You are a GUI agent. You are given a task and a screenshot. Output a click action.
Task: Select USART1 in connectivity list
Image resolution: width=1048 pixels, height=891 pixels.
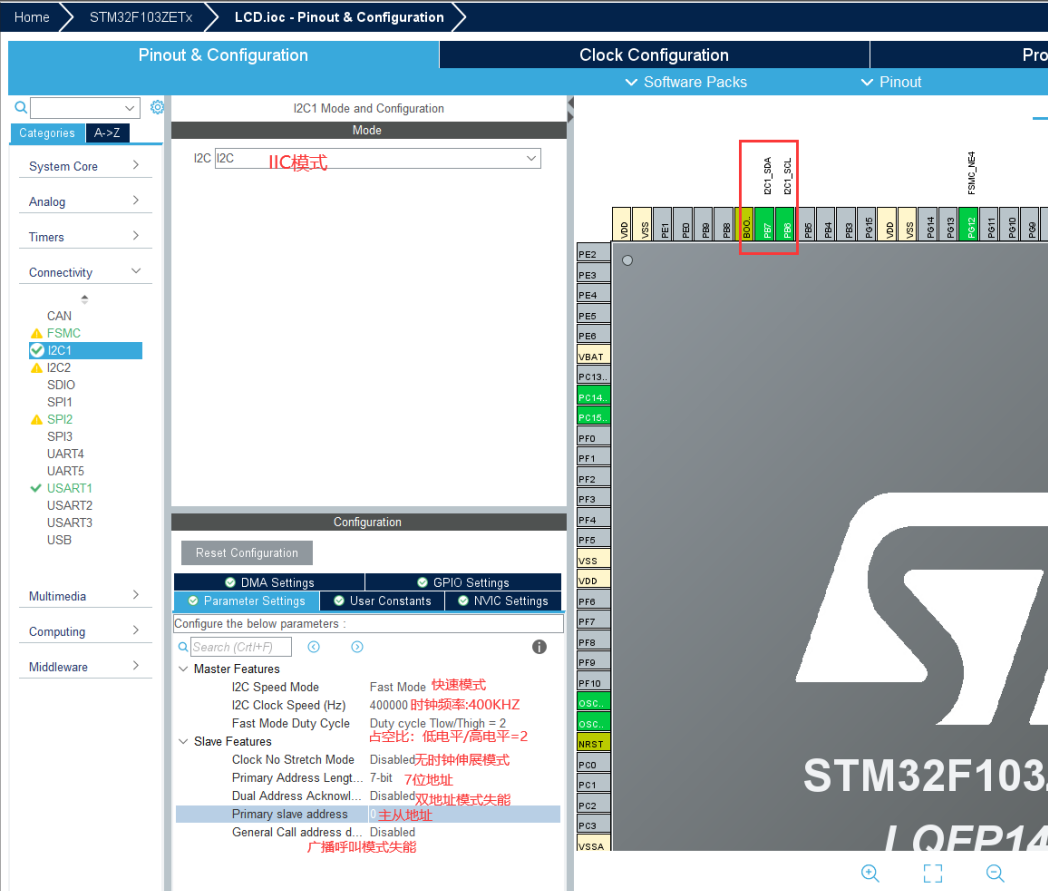pyautogui.click(x=70, y=488)
